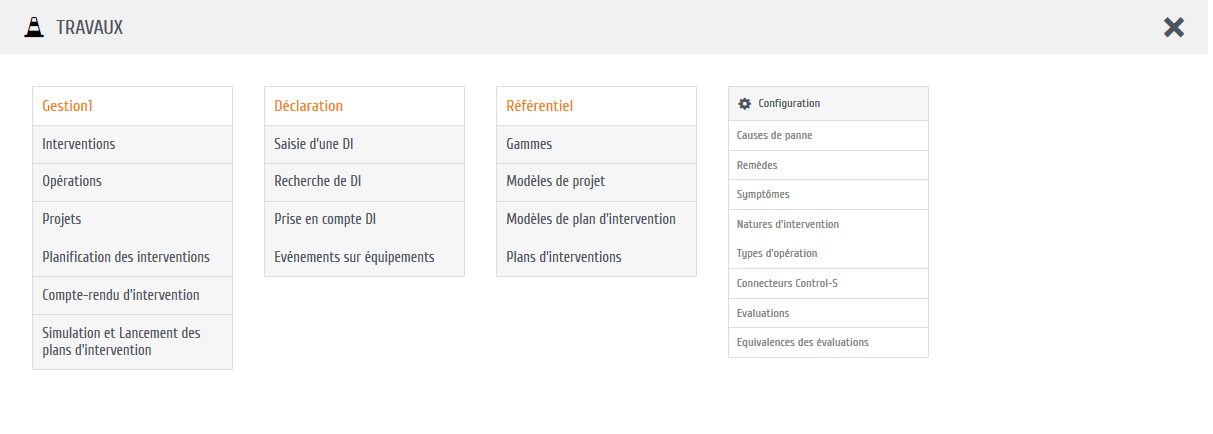Close the Travaux menu panel
The height and width of the screenshot is (434, 1213).
pos(1174,28)
